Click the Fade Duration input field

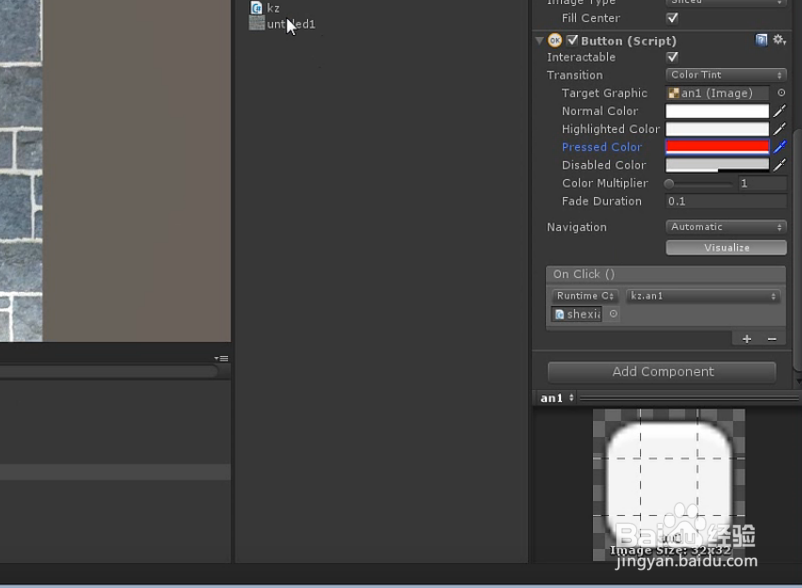726,201
